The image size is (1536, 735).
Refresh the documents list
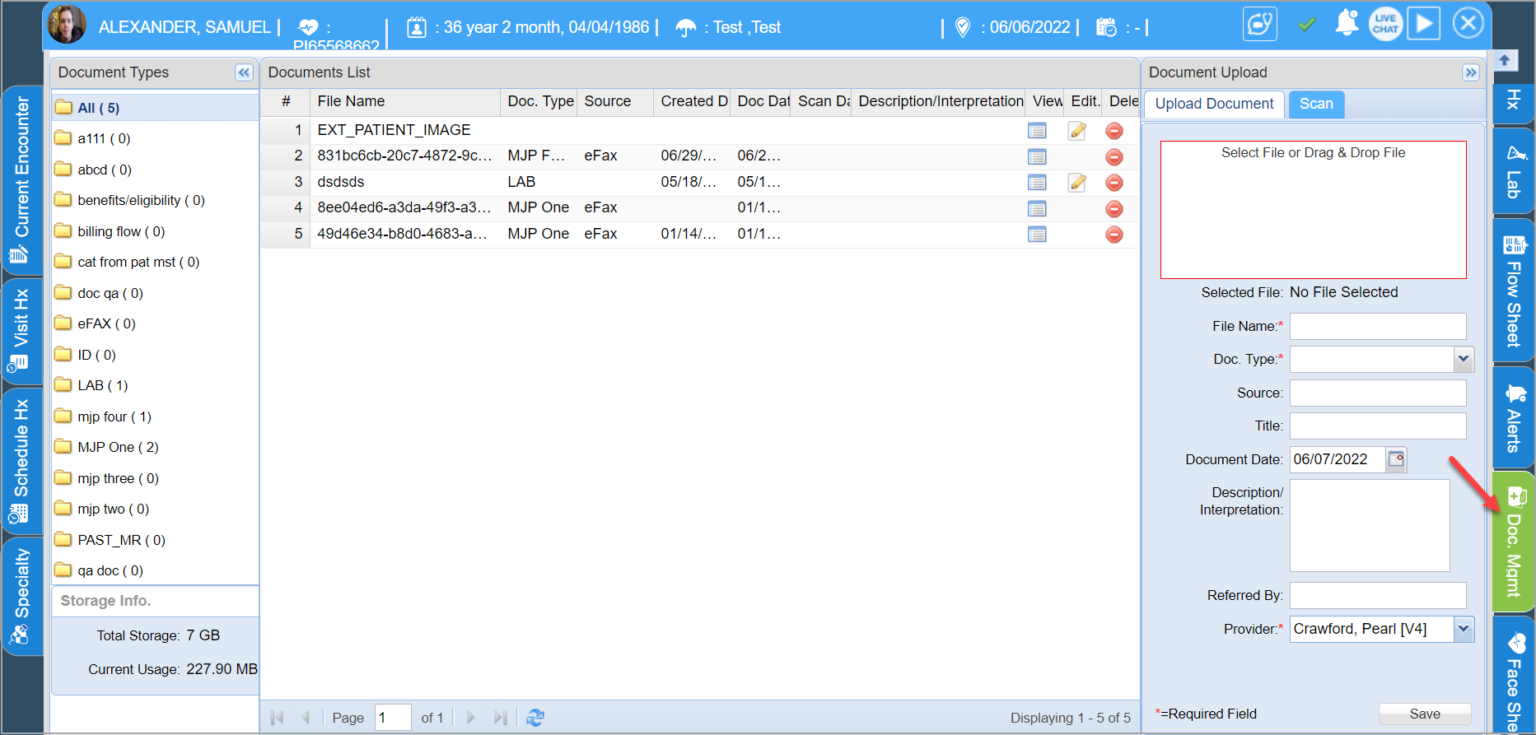point(535,717)
